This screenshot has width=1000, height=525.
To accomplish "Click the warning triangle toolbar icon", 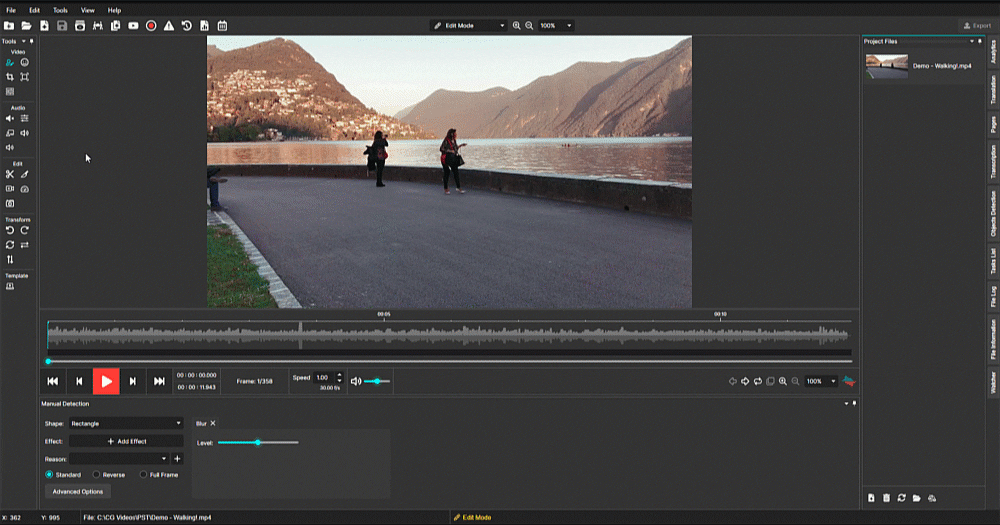I will click(x=169, y=25).
